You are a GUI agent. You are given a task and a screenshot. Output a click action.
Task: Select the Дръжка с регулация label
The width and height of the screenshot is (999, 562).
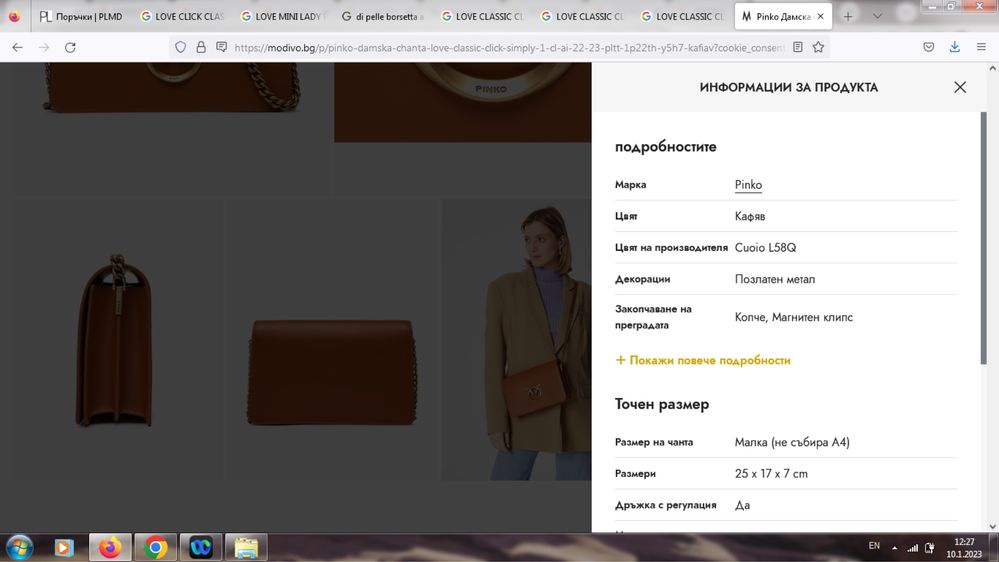665,505
